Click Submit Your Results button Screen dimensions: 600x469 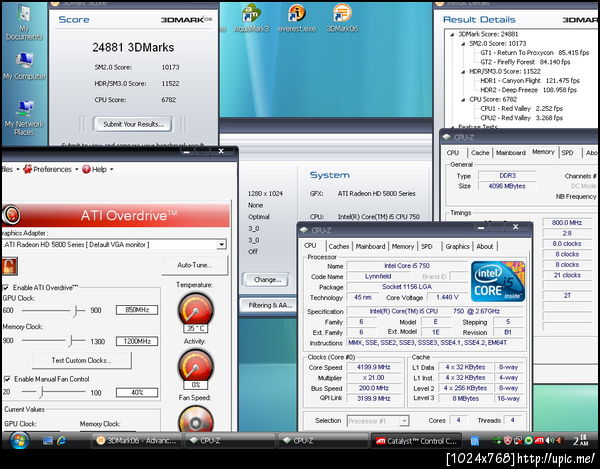pyautogui.click(x=133, y=124)
